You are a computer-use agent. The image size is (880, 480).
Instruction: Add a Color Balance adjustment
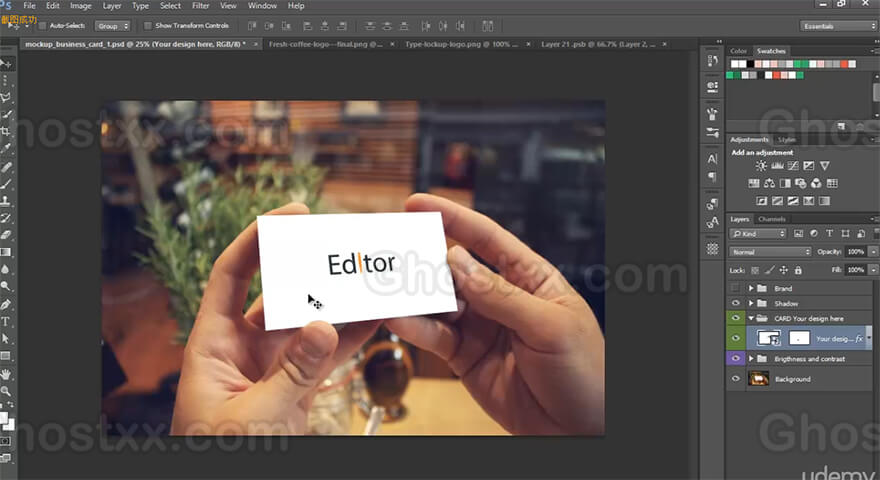(x=769, y=183)
